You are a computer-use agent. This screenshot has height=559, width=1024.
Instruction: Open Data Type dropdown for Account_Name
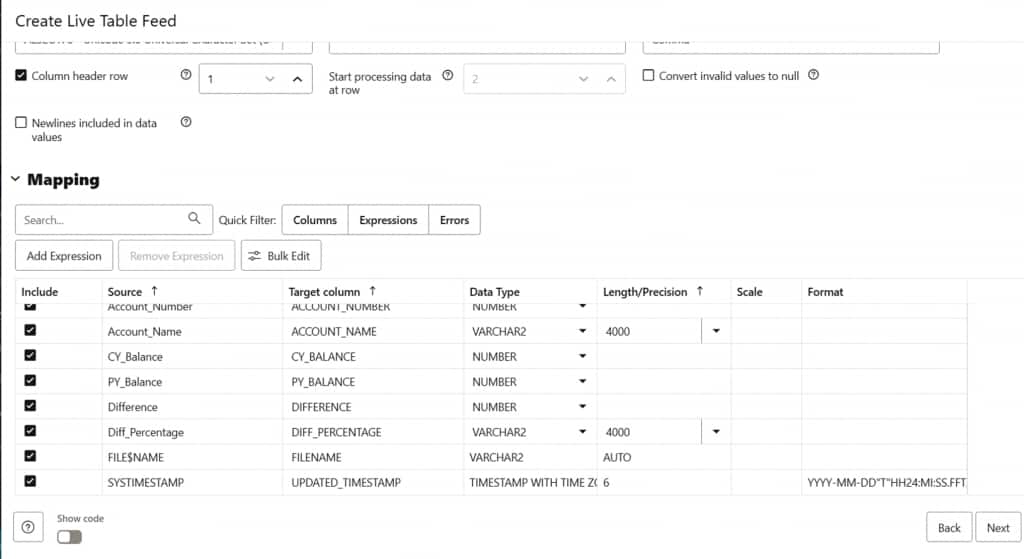[583, 331]
